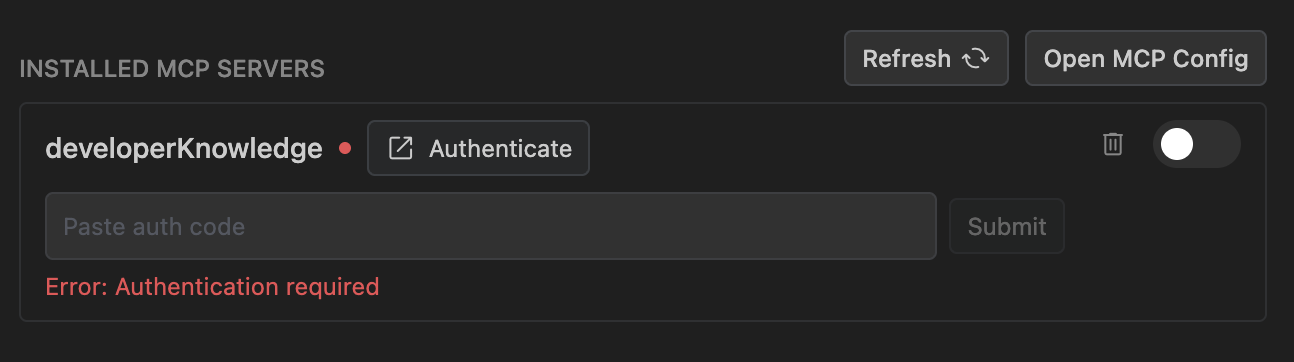This screenshot has width=1294, height=362.
Task: Toggle the switch beside the trash icon
Action: coord(1196,145)
